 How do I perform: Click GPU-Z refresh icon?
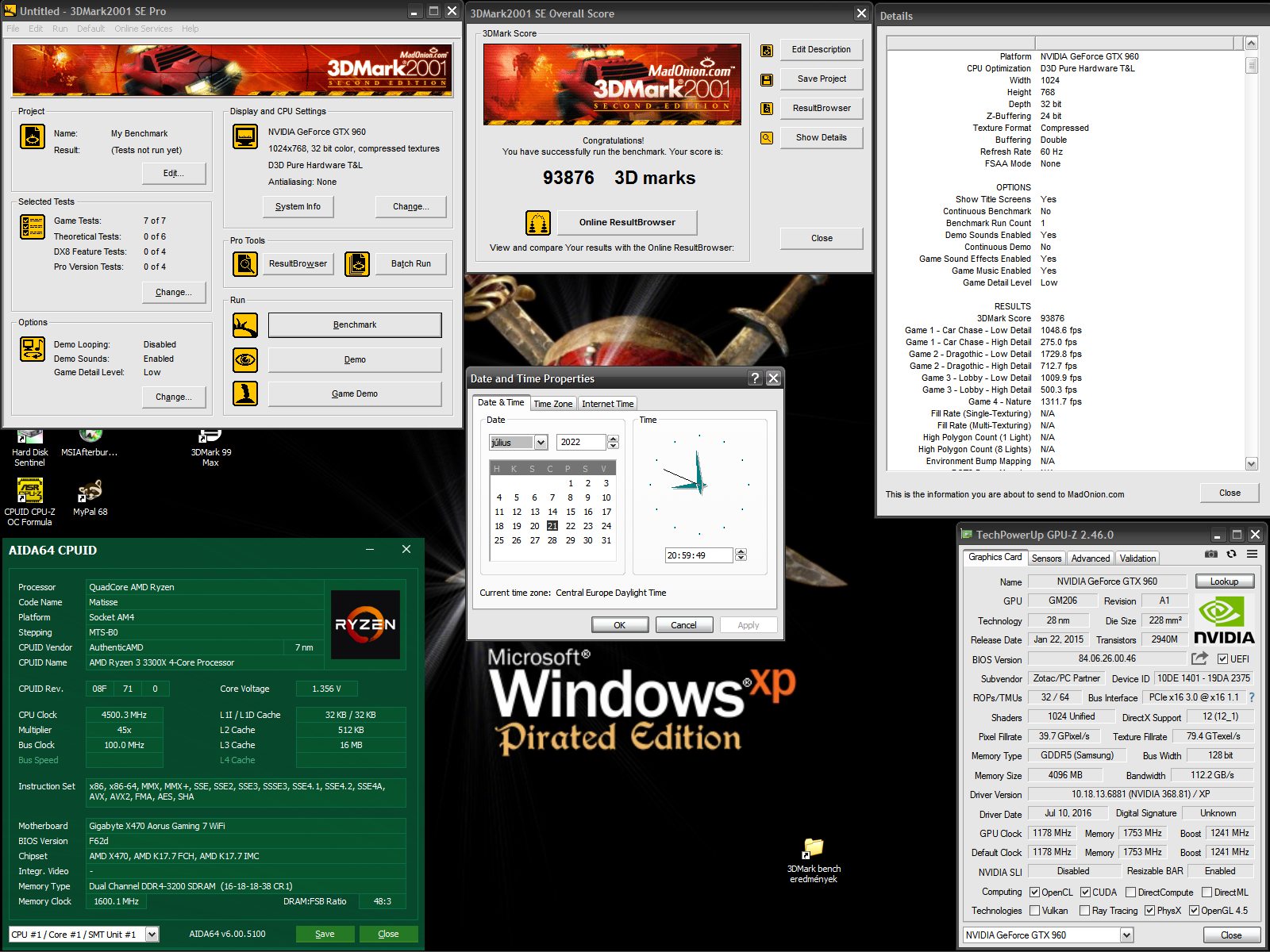pyautogui.click(x=1231, y=554)
